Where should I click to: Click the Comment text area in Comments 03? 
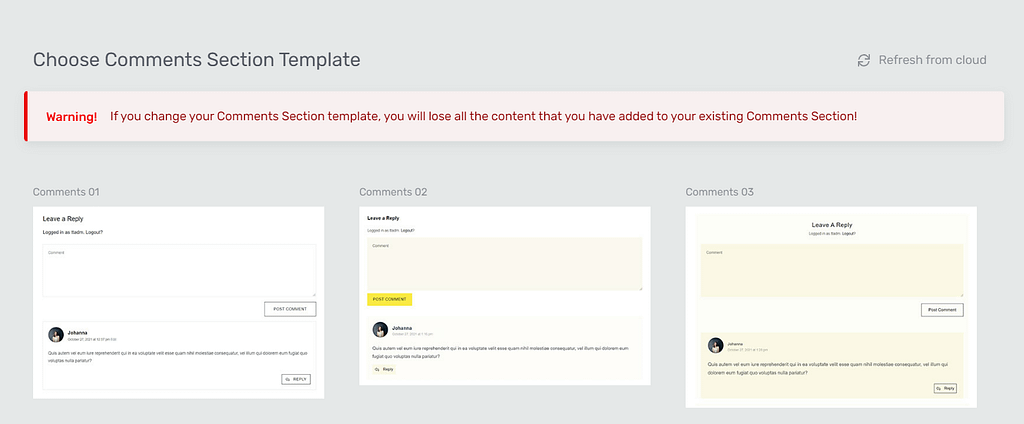pos(831,271)
